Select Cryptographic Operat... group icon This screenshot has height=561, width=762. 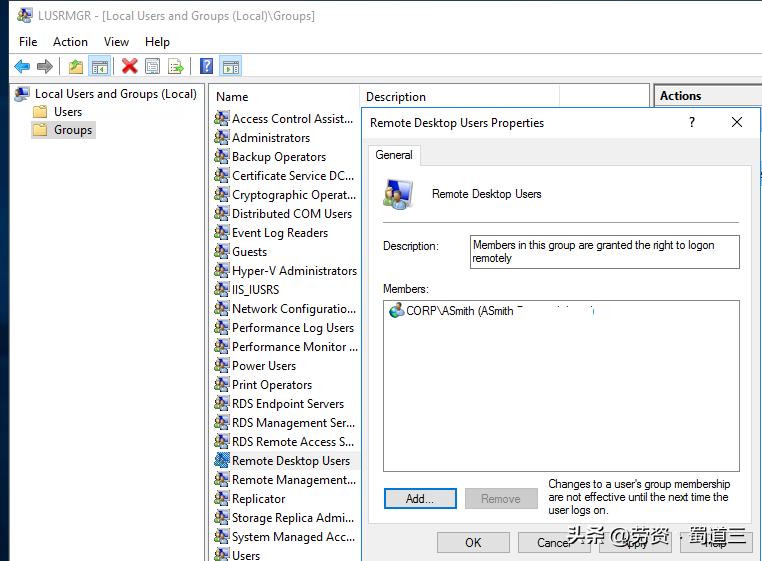coord(222,194)
